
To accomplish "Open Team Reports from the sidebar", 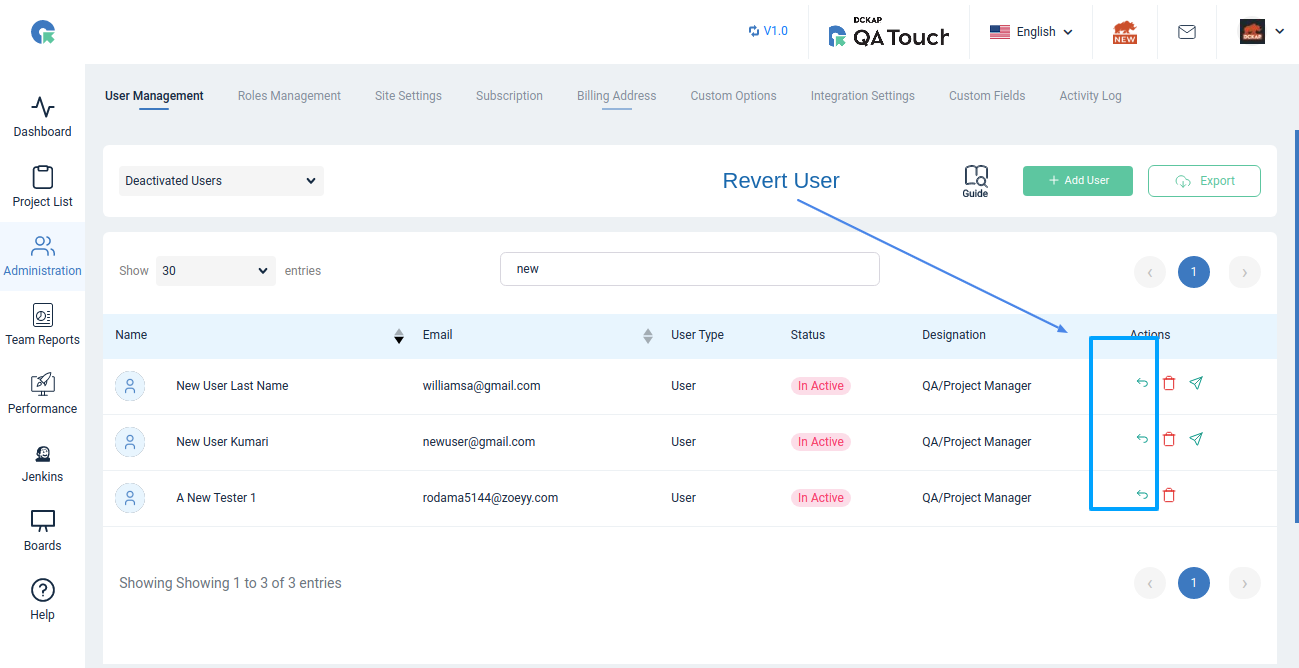I will coord(42,325).
